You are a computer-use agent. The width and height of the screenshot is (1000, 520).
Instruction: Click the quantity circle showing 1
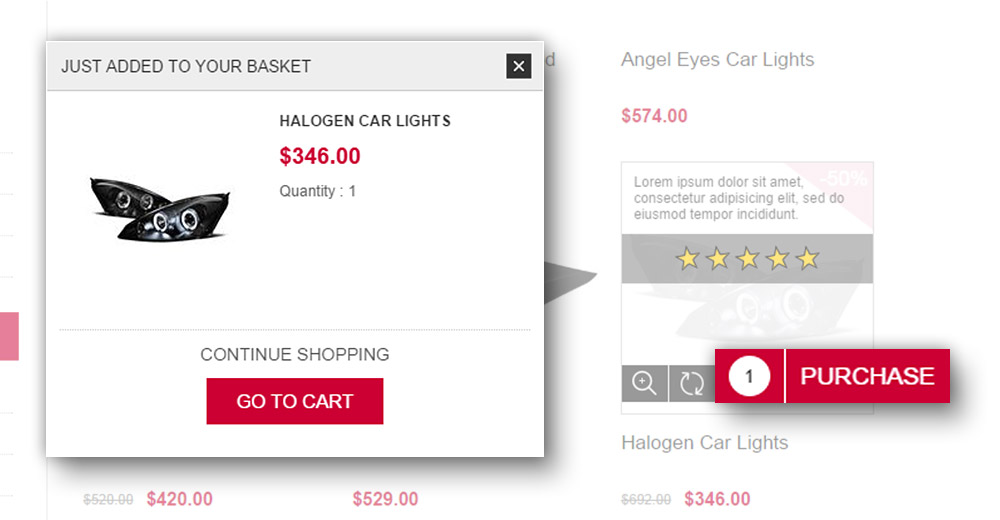[749, 376]
